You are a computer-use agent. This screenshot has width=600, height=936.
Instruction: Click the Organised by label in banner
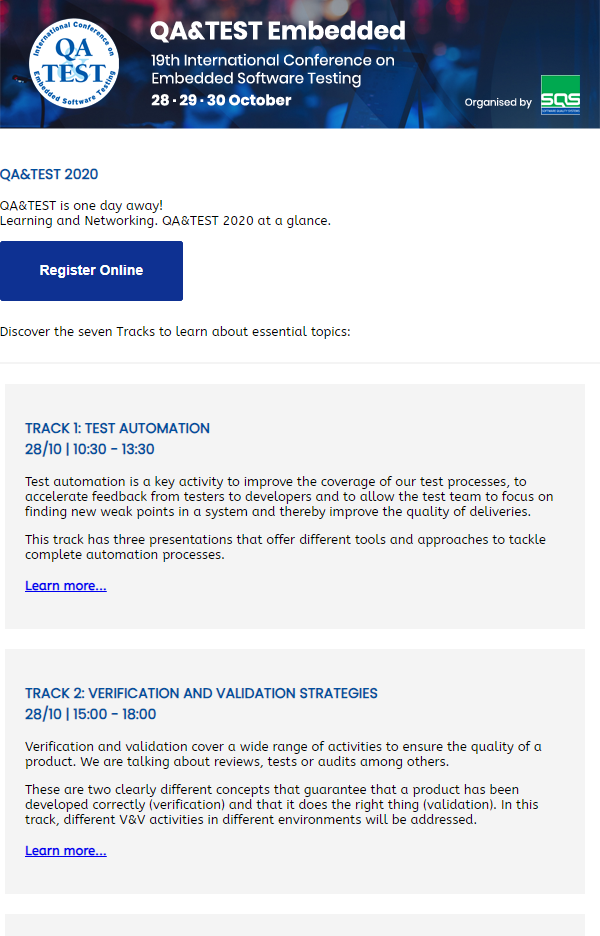coord(498,102)
